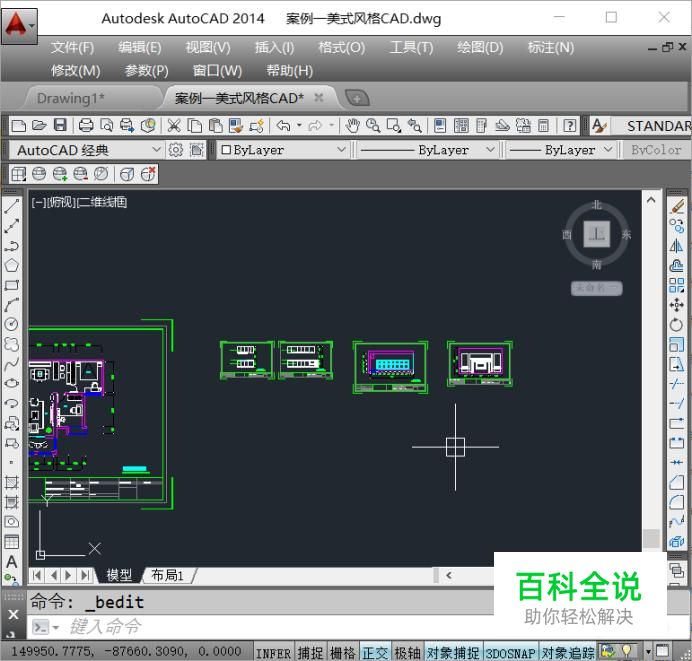The width and height of the screenshot is (692, 661).
Task: Click the ViewCube 上 top face
Action: (x=597, y=234)
